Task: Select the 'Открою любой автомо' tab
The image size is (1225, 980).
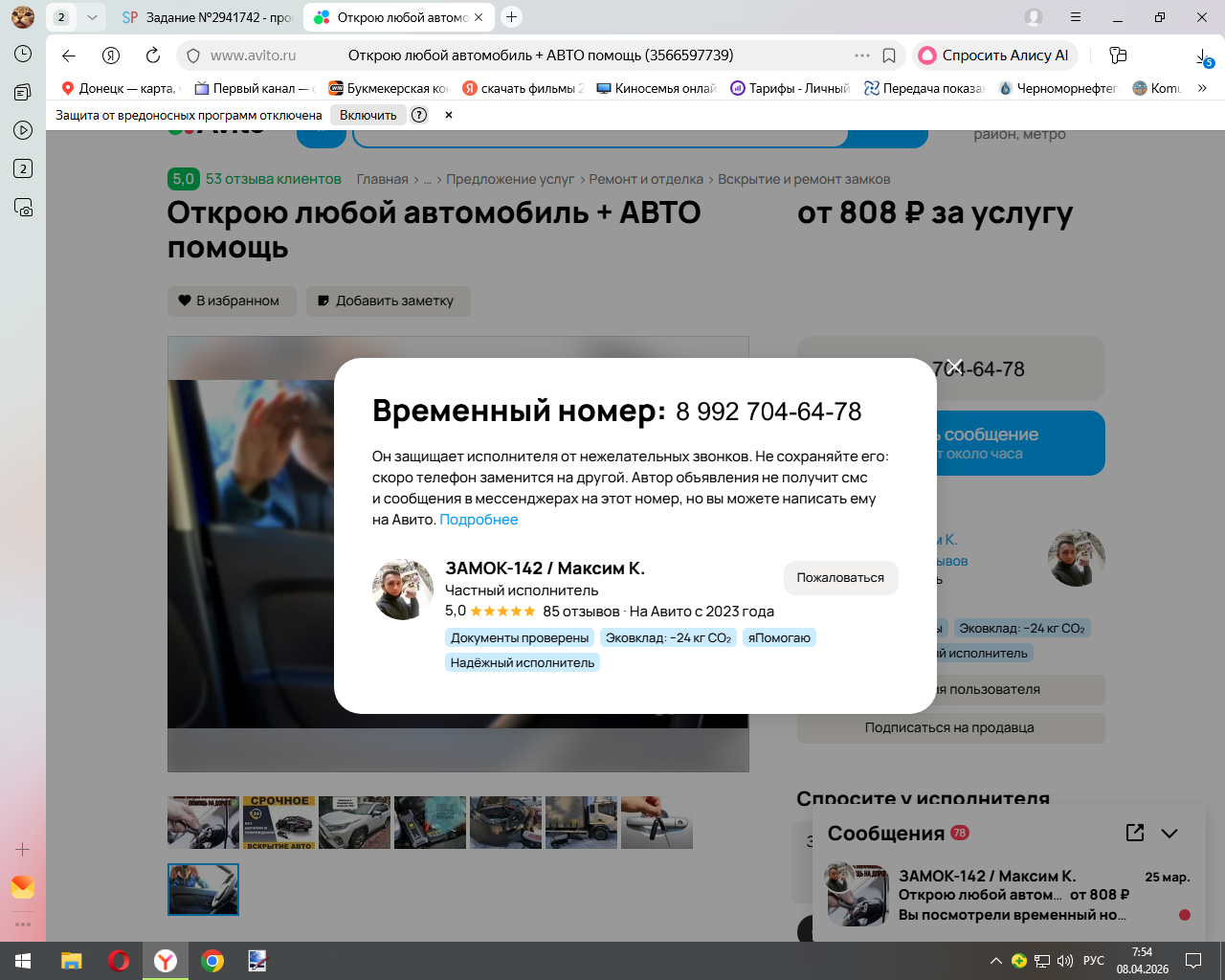Action: click(x=399, y=17)
